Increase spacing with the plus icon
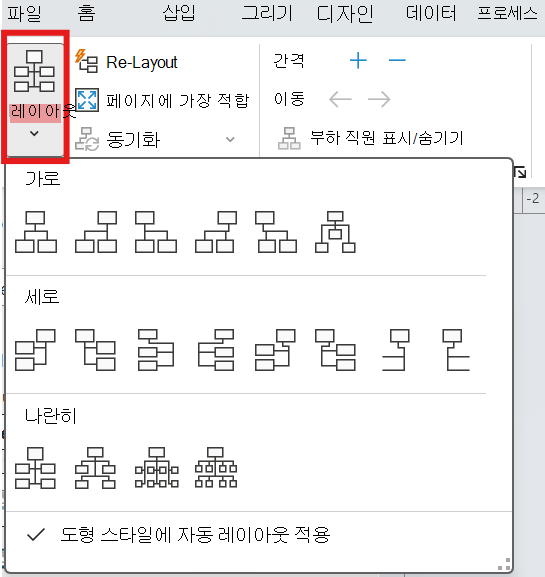 358,60
